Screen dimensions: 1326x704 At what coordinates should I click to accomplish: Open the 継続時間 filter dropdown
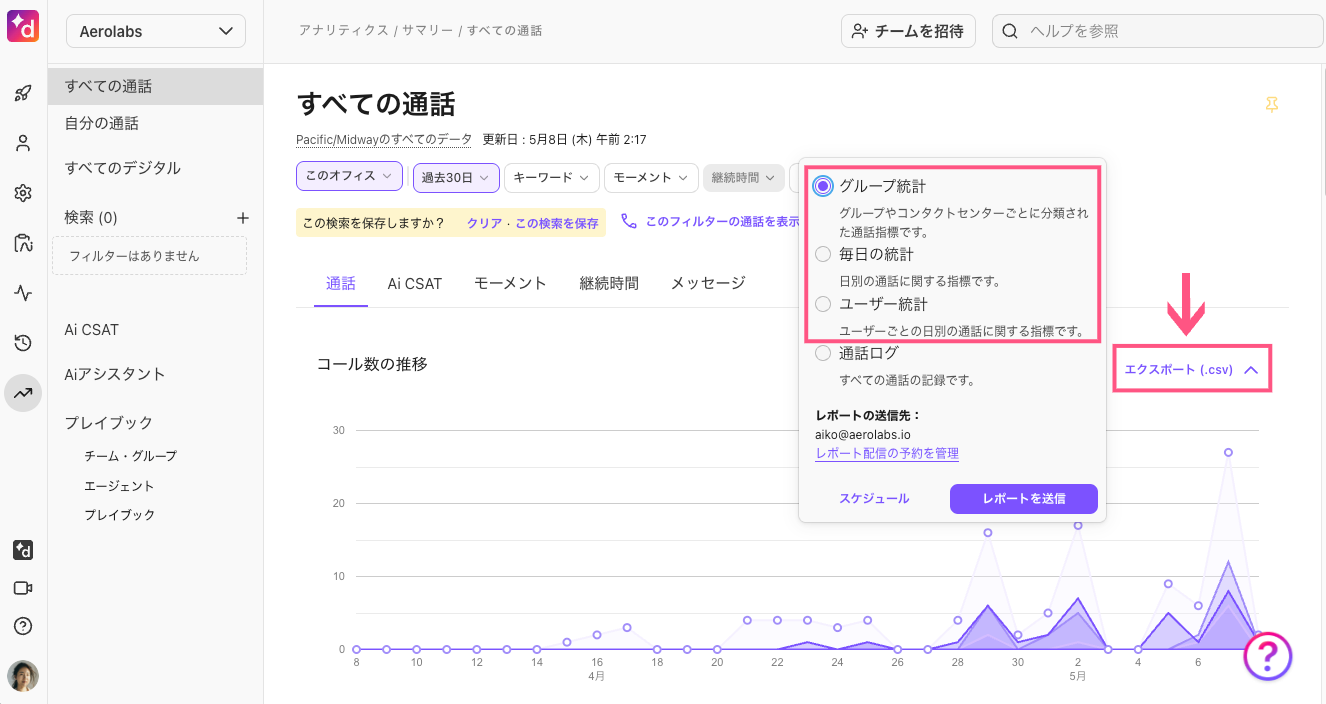(743, 177)
